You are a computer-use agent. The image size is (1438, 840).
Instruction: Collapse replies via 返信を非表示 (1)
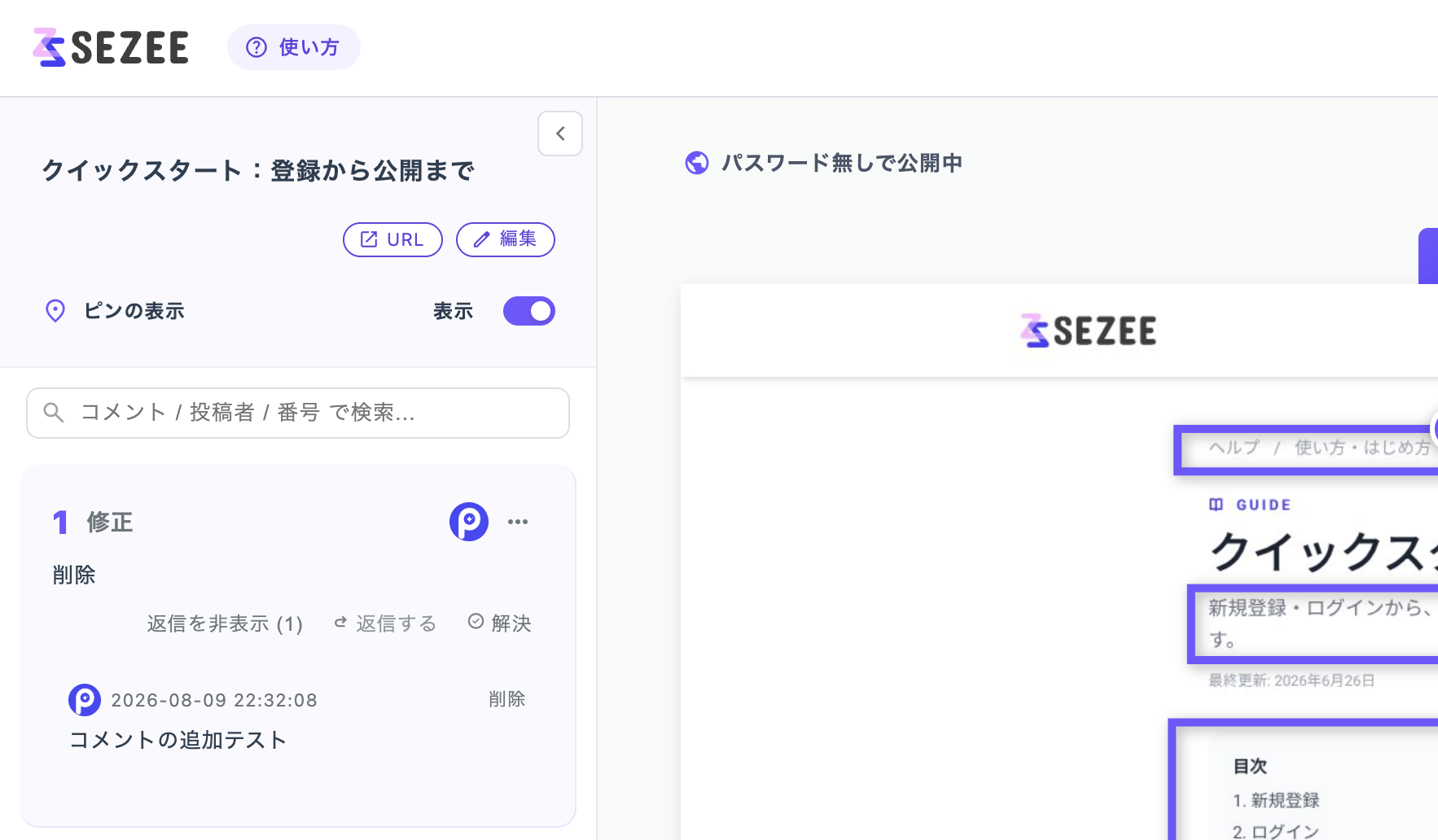225,623
